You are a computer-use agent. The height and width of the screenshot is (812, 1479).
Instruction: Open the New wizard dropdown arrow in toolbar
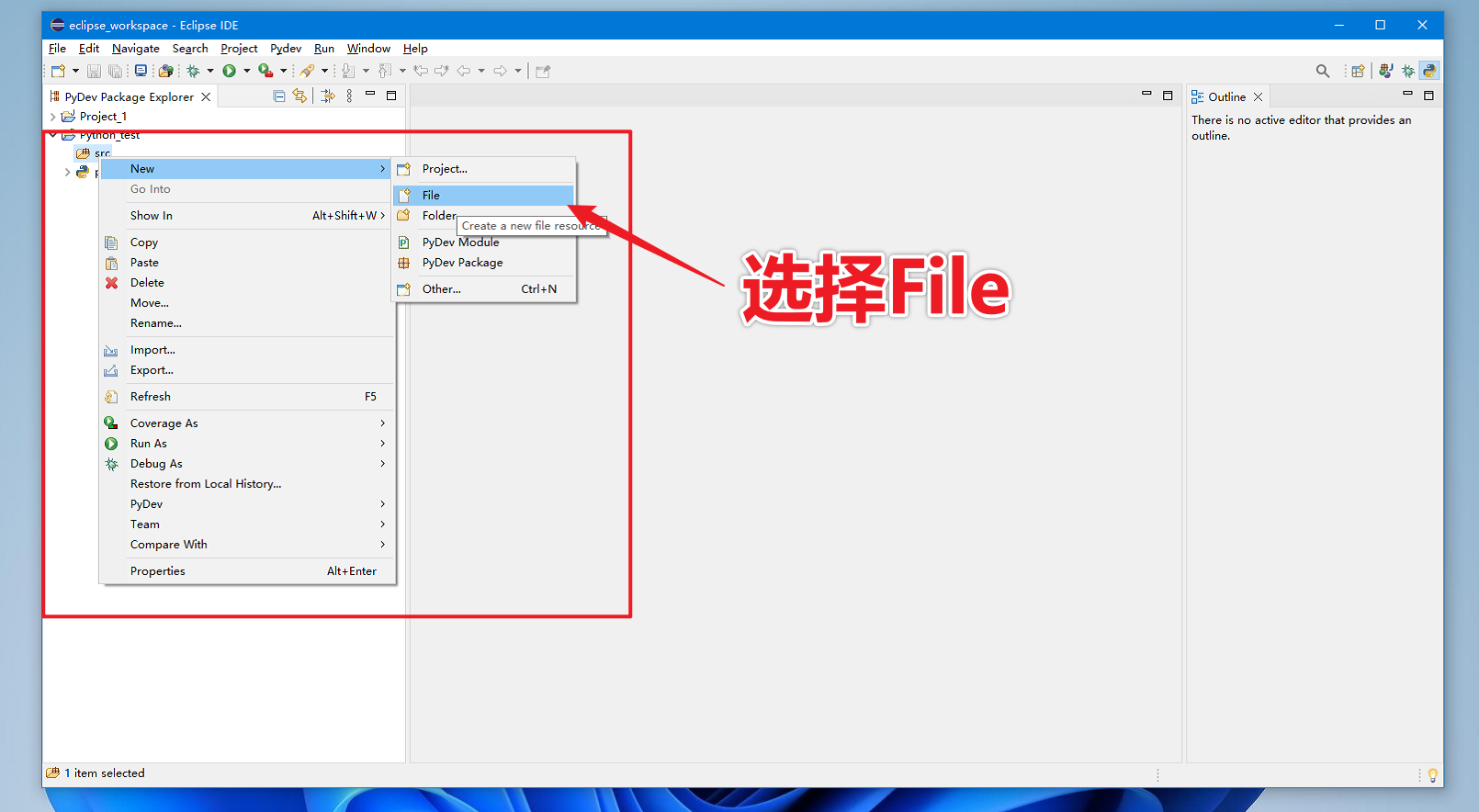tap(75, 71)
